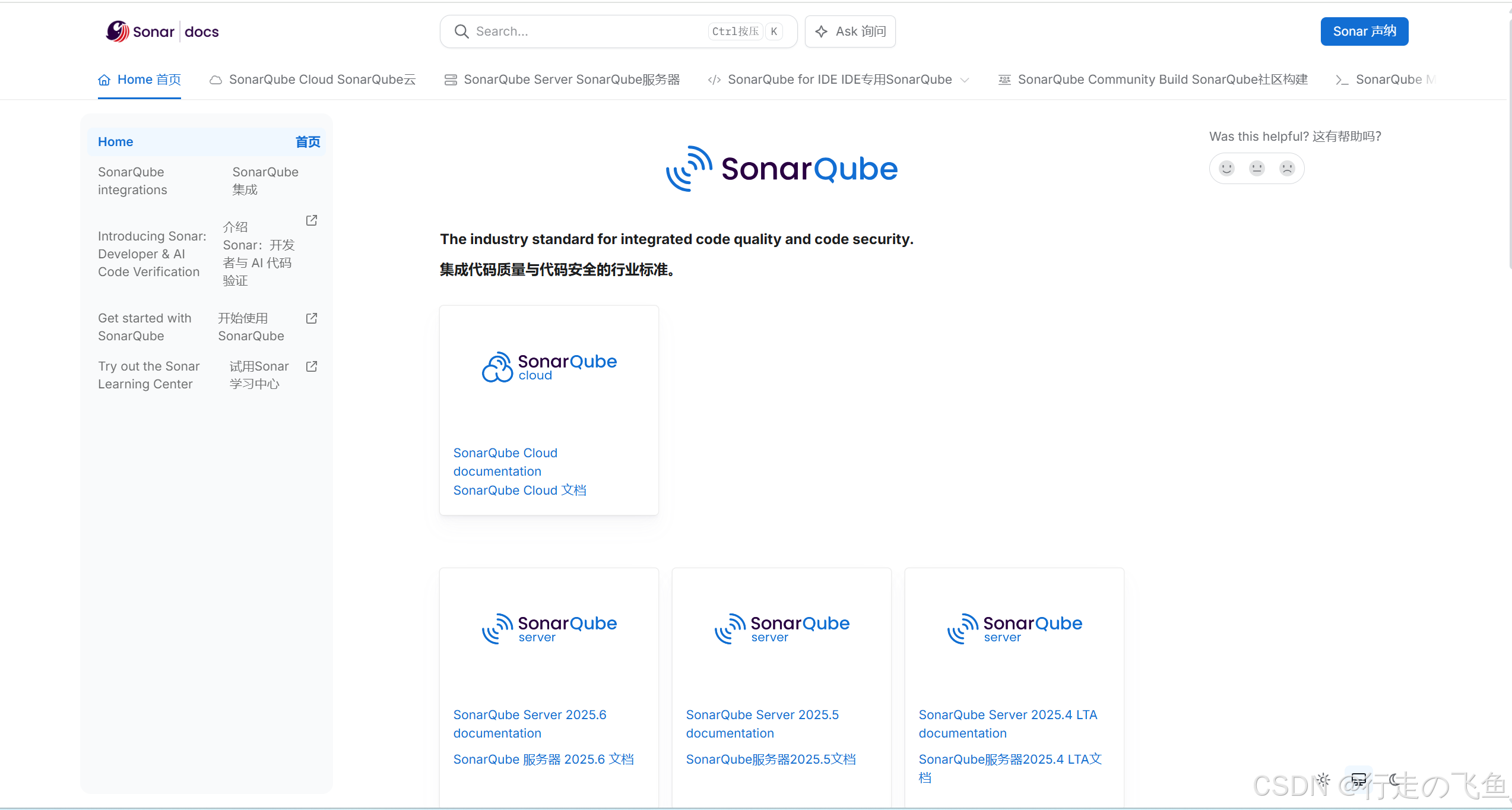Click external link icon for Learning Center
This screenshot has width=1512, height=810.
tap(312, 366)
